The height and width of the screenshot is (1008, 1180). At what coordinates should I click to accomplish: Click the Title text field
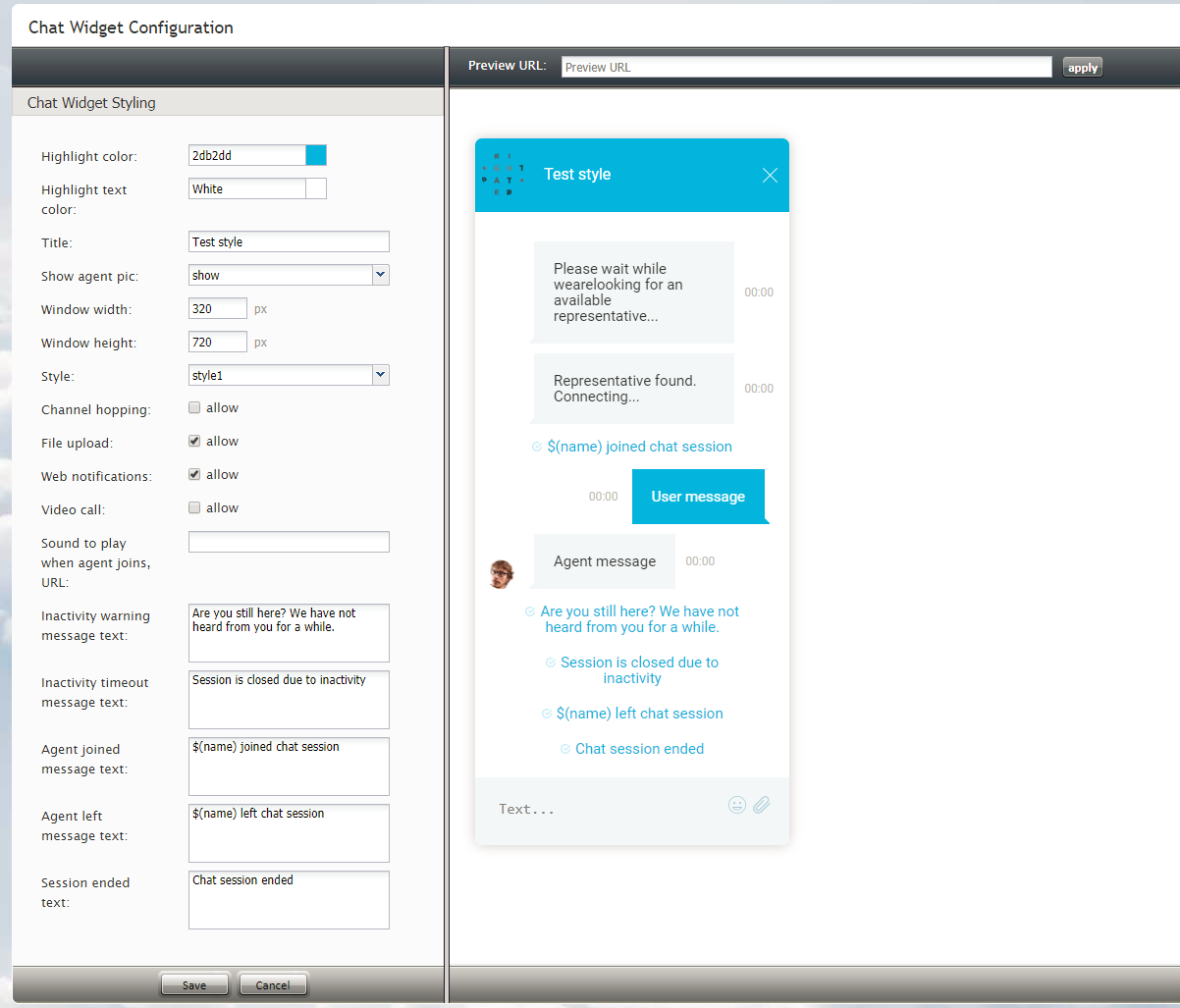tap(289, 241)
